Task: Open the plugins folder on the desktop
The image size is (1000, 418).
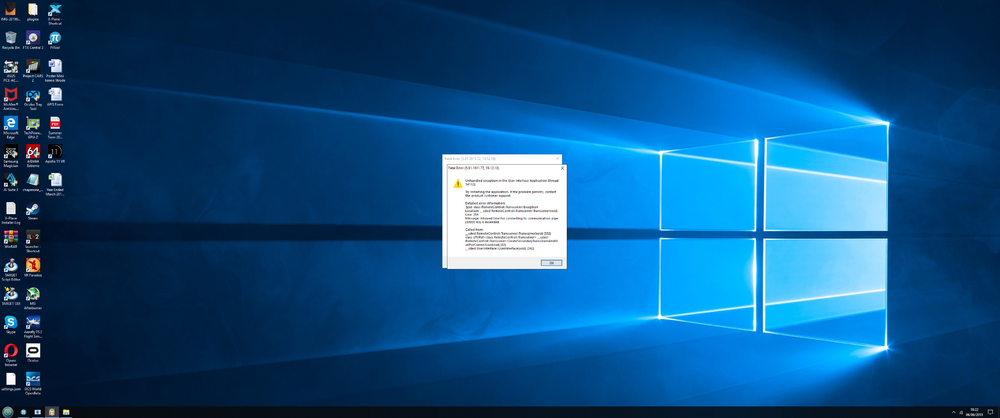Action: pos(33,10)
